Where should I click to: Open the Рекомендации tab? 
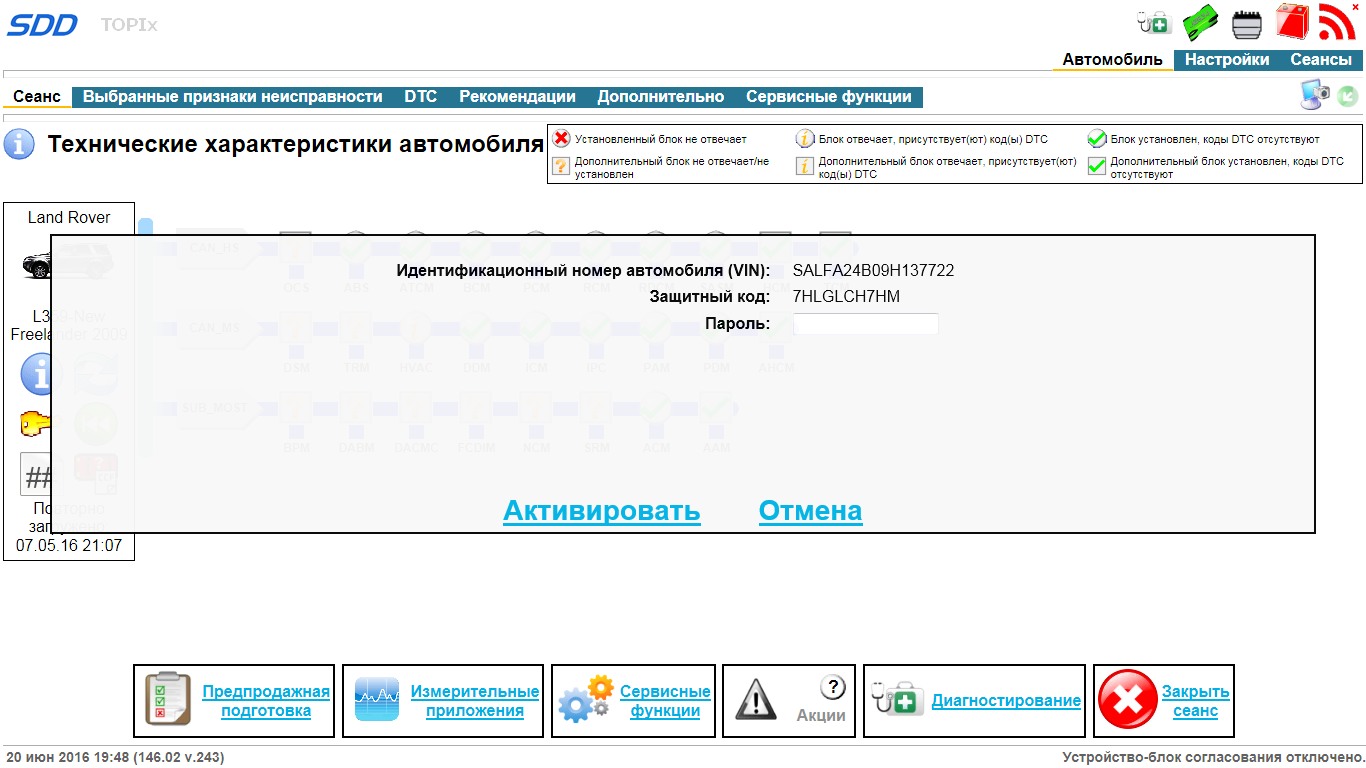[517, 97]
